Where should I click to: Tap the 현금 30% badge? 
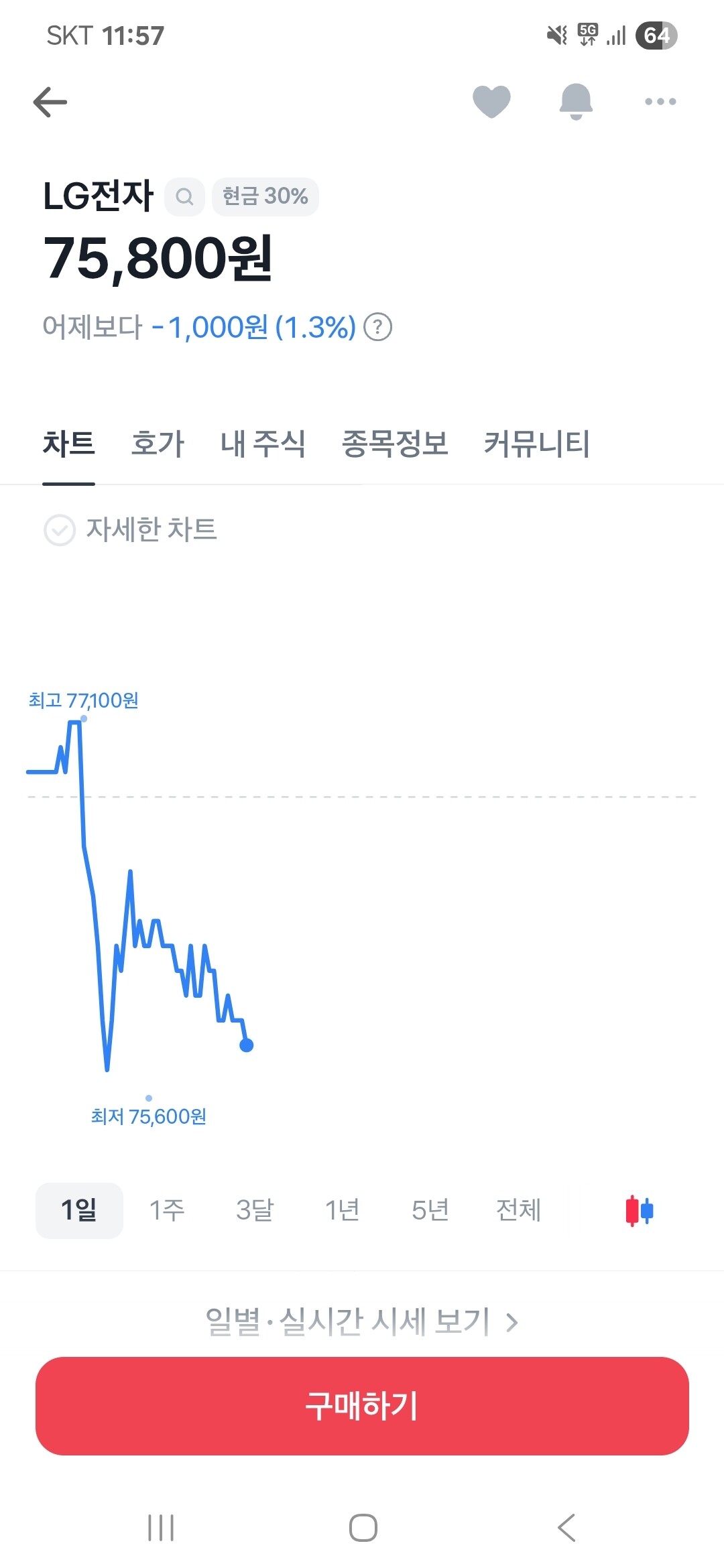pos(265,197)
